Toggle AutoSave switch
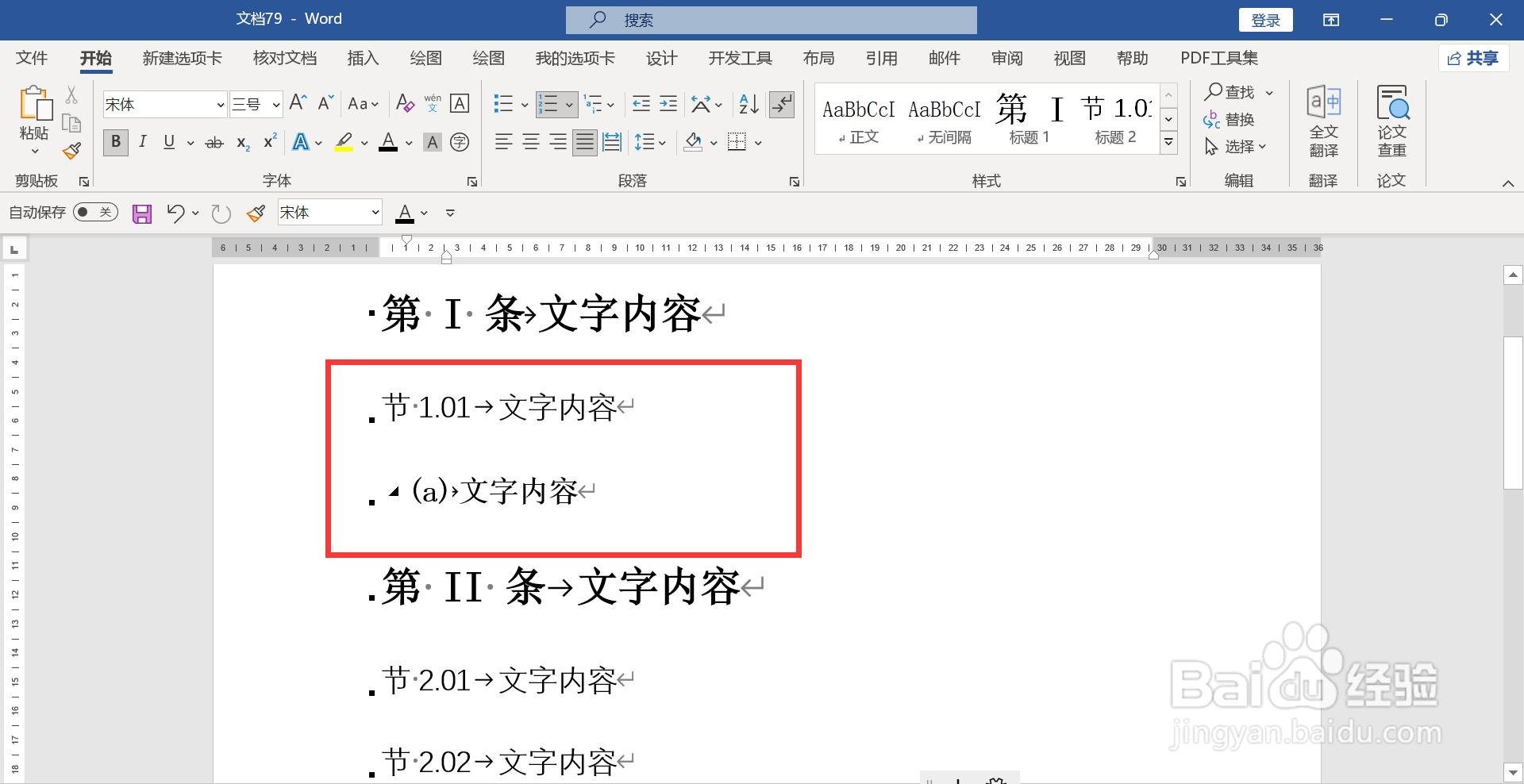The height and width of the screenshot is (784, 1524). [95, 213]
